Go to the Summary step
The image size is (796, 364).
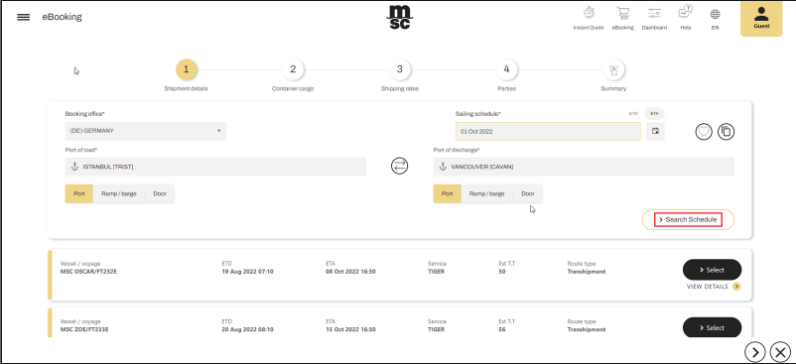click(x=613, y=70)
